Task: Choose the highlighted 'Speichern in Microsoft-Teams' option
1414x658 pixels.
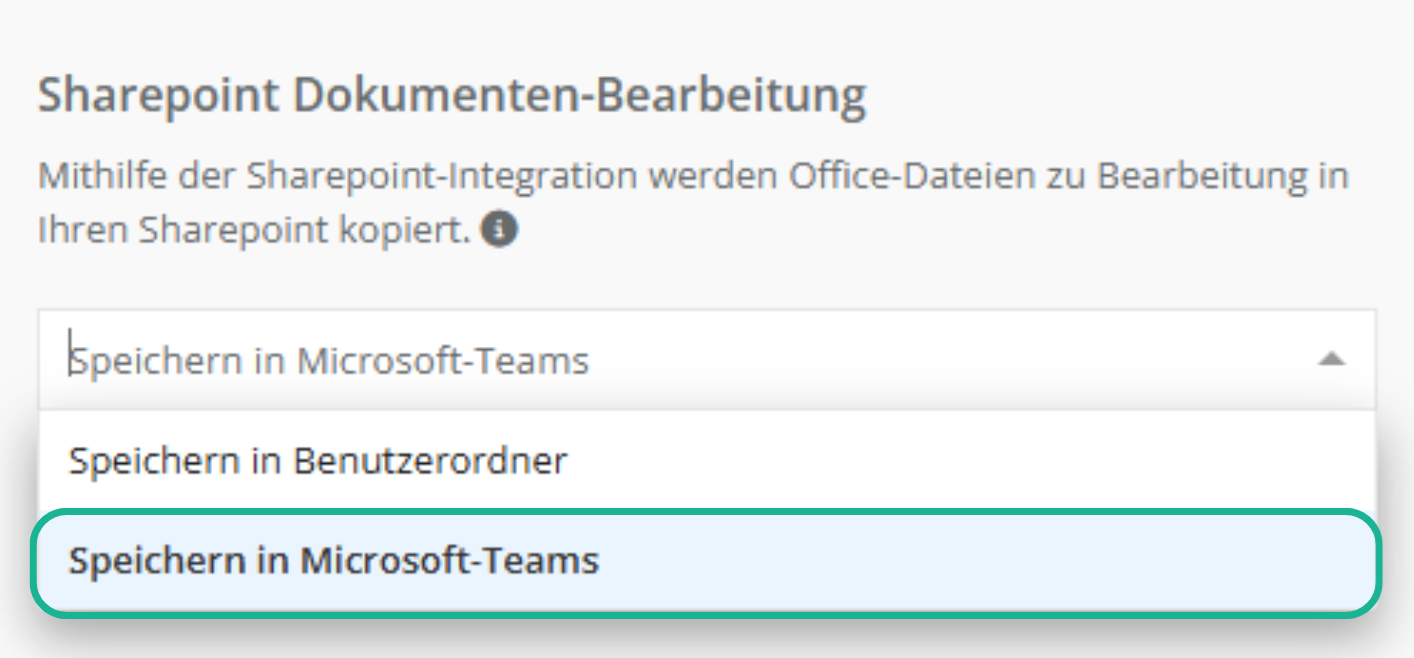Action: (333, 561)
